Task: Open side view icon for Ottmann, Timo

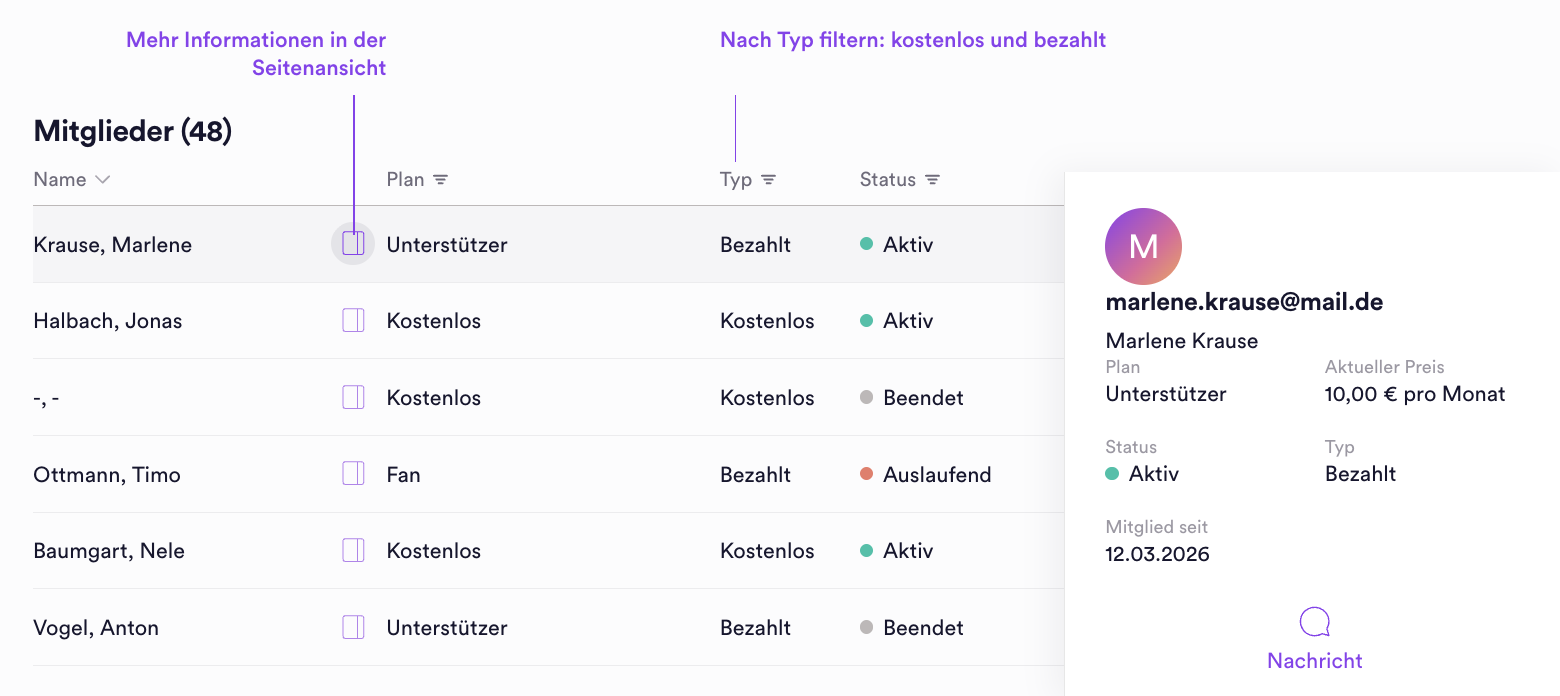Action: coord(353,474)
